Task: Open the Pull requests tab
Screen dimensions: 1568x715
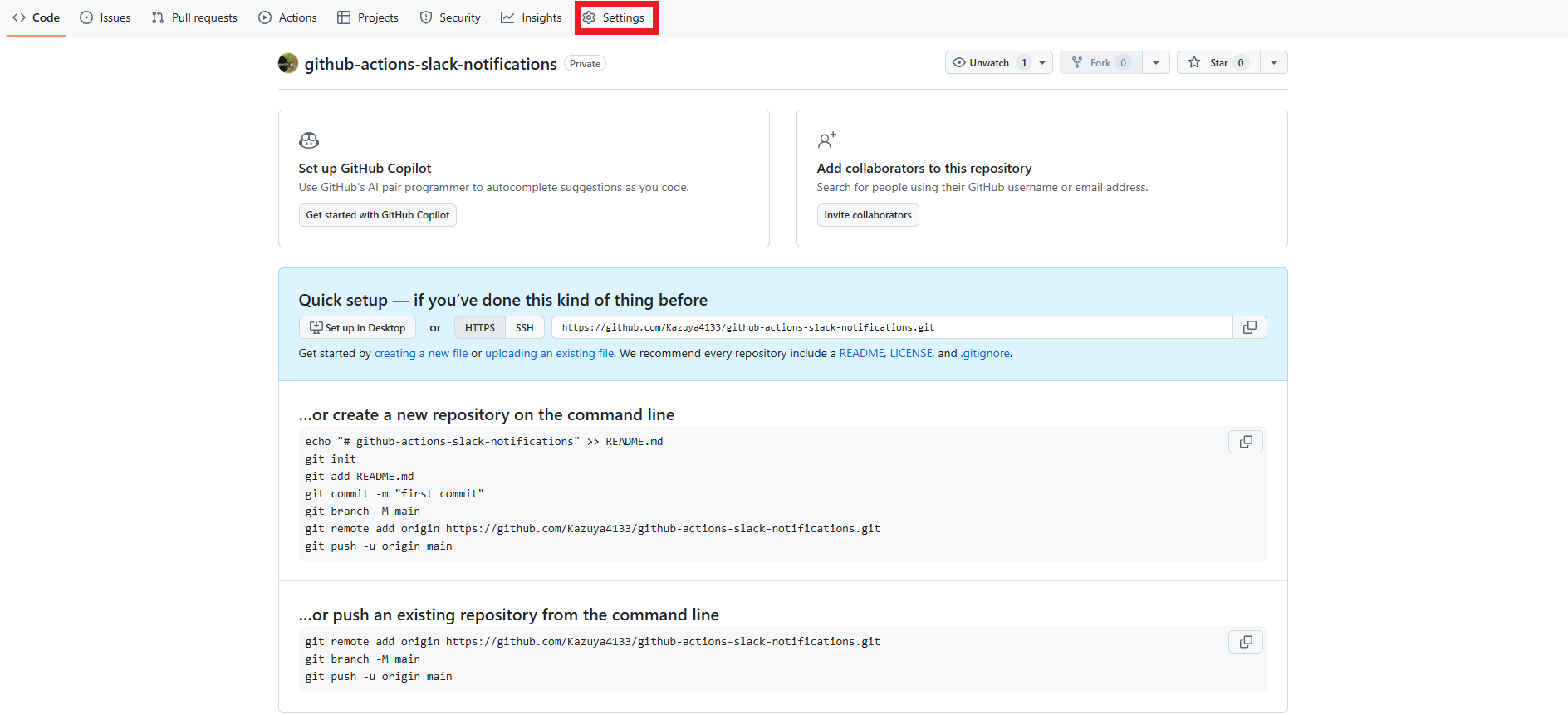Action: click(194, 17)
